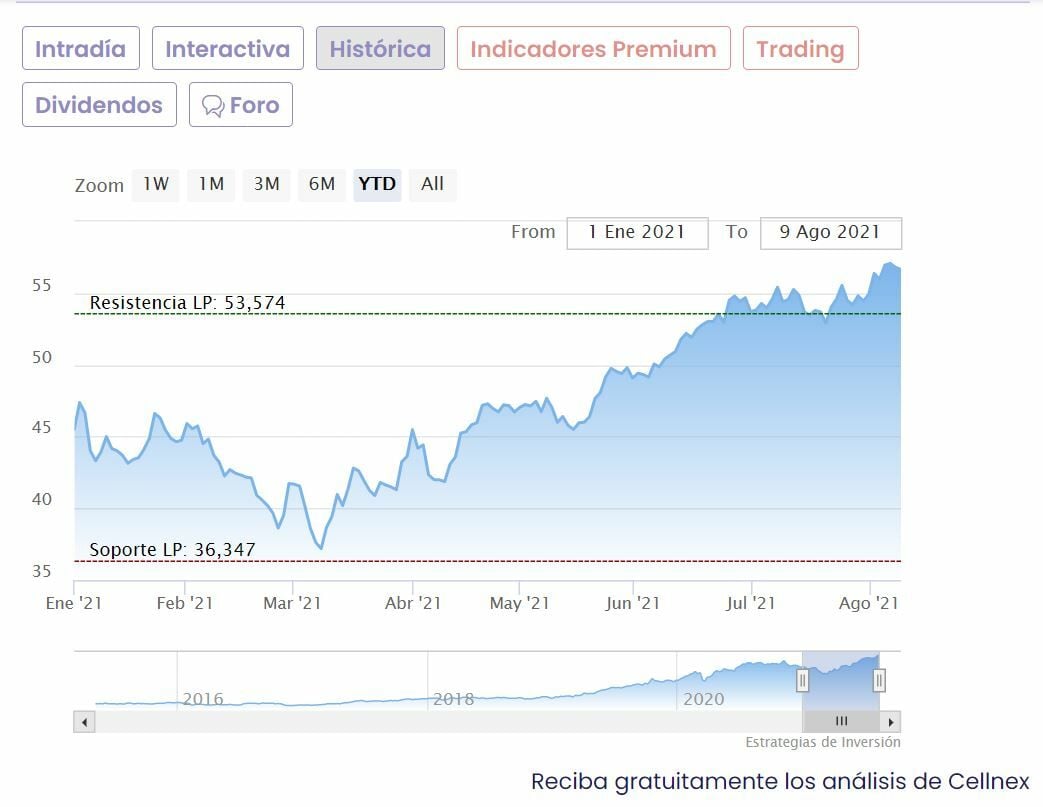Click the From date field
This screenshot has height=807, width=1043.
(x=637, y=232)
